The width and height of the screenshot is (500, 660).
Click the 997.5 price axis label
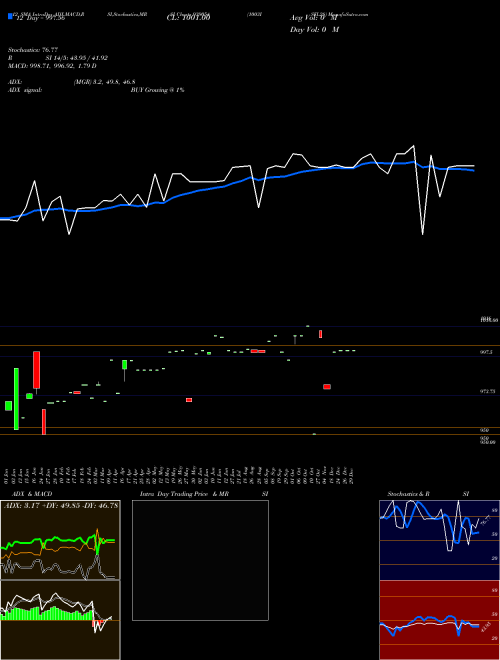pyautogui.click(x=487, y=352)
